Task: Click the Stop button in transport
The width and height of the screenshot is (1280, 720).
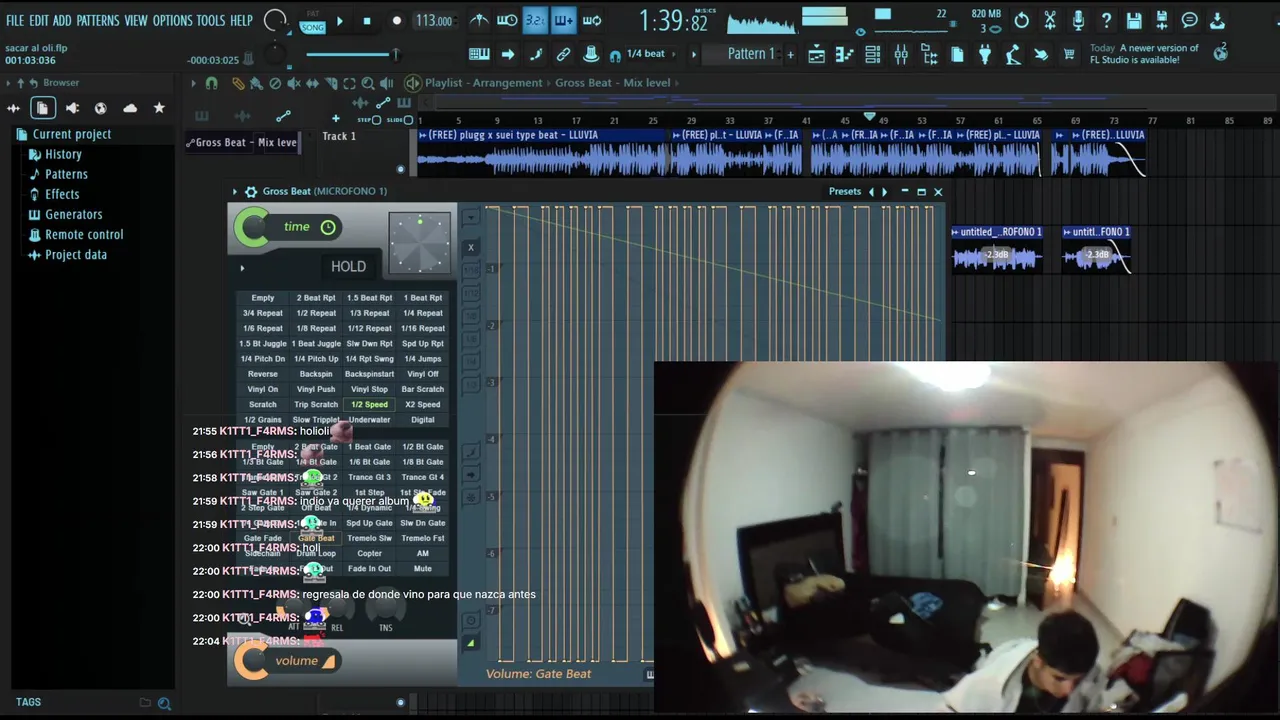Action: click(367, 21)
